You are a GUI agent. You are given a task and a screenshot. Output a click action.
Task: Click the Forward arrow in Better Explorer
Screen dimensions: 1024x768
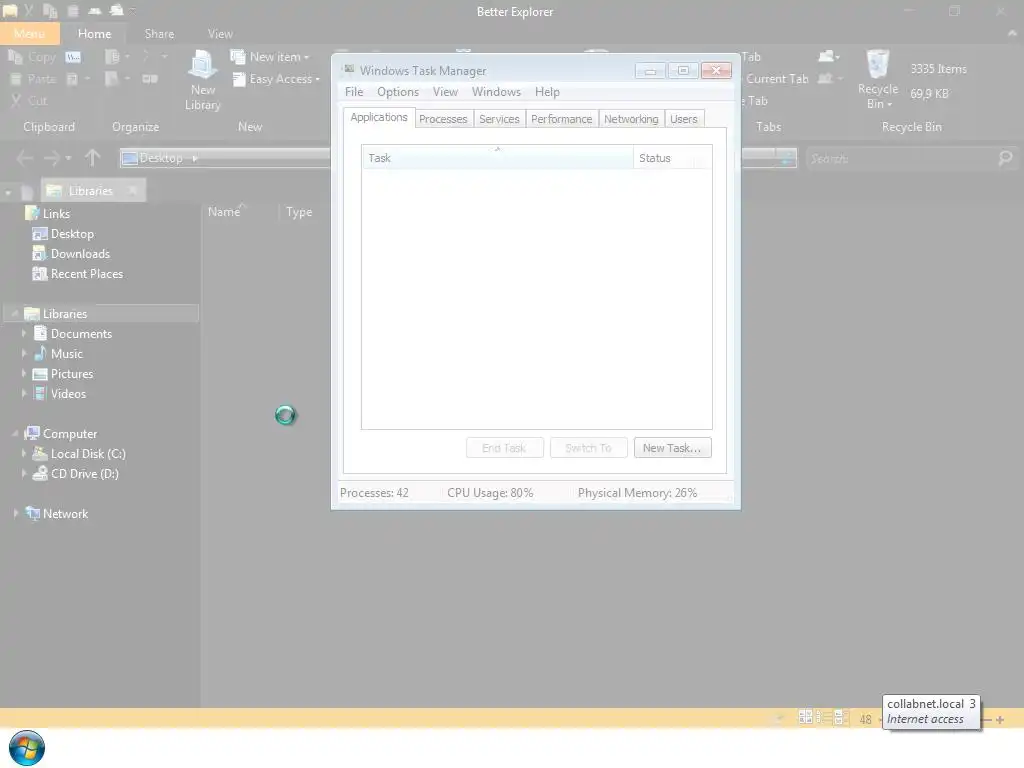coord(52,158)
